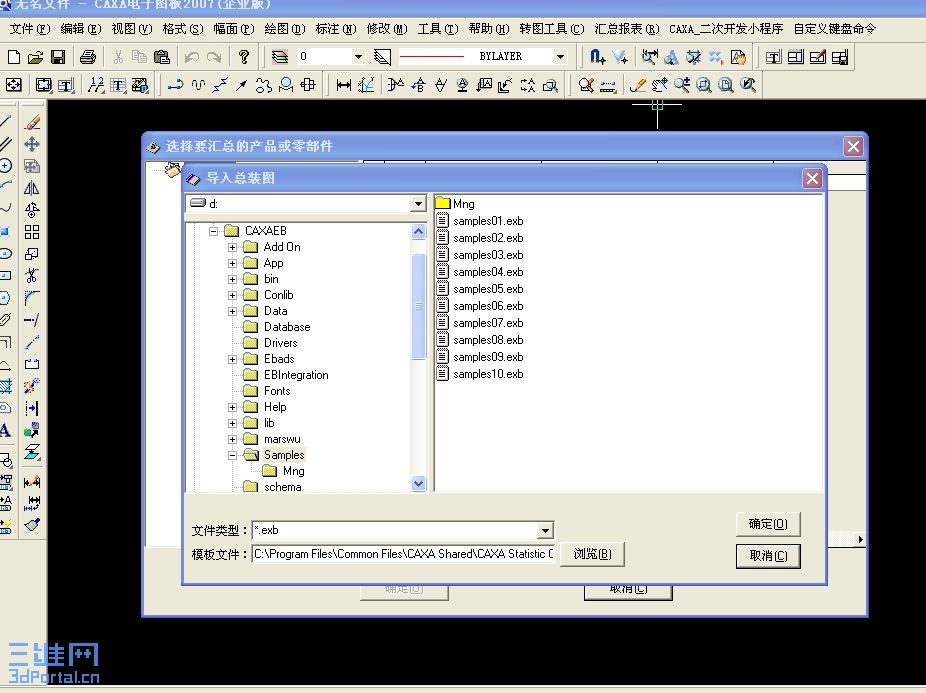Open the 转图工具(C) menu
The width and height of the screenshot is (926, 693).
552,28
